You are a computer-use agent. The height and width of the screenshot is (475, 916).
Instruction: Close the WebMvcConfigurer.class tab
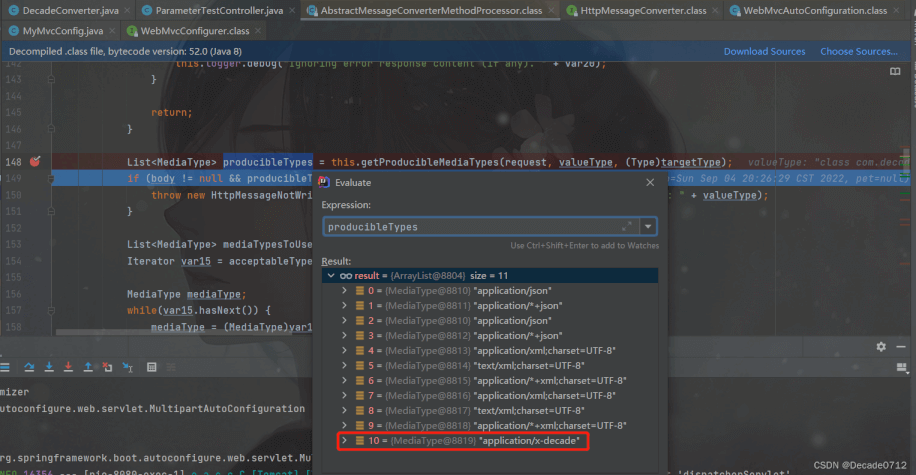258,31
